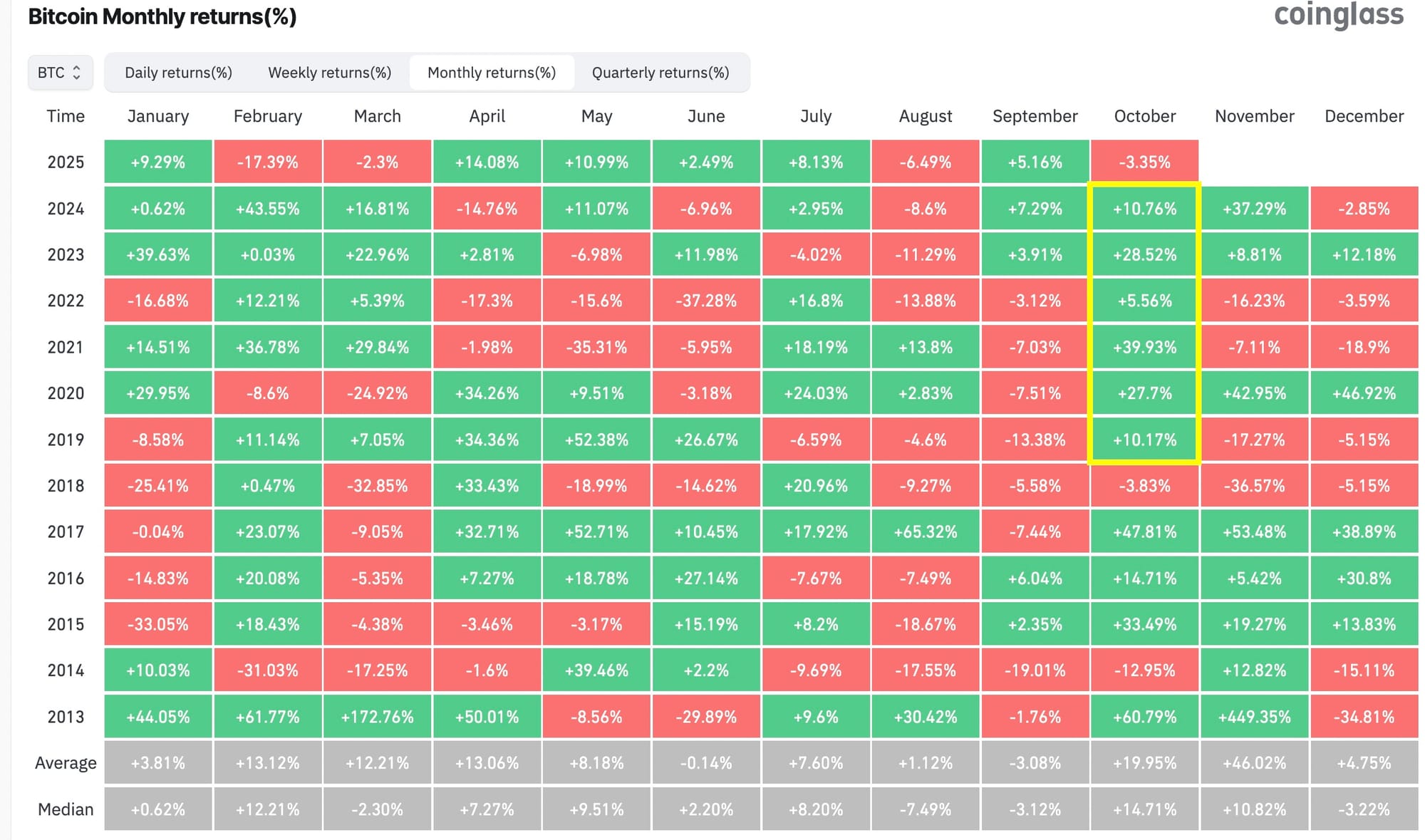Click the Time column header
This screenshot has height=840, width=1425.
[66, 116]
